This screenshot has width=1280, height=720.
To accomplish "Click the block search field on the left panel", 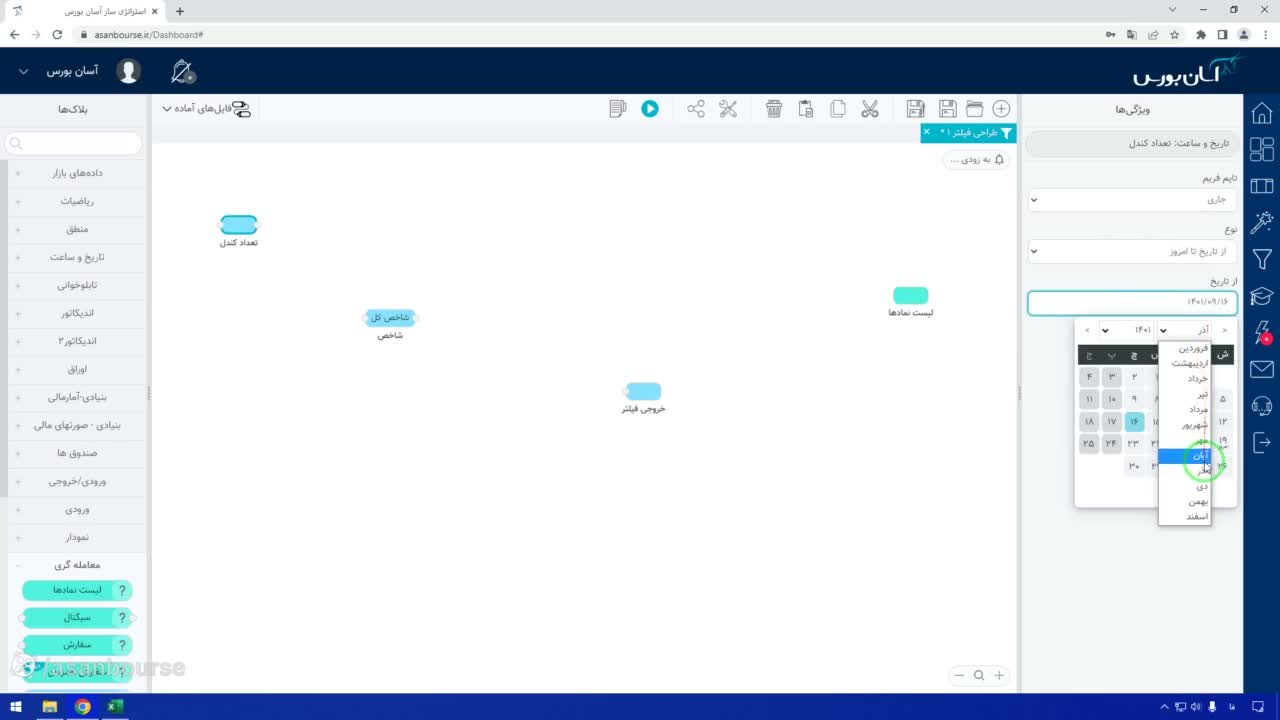I will tap(74, 144).
